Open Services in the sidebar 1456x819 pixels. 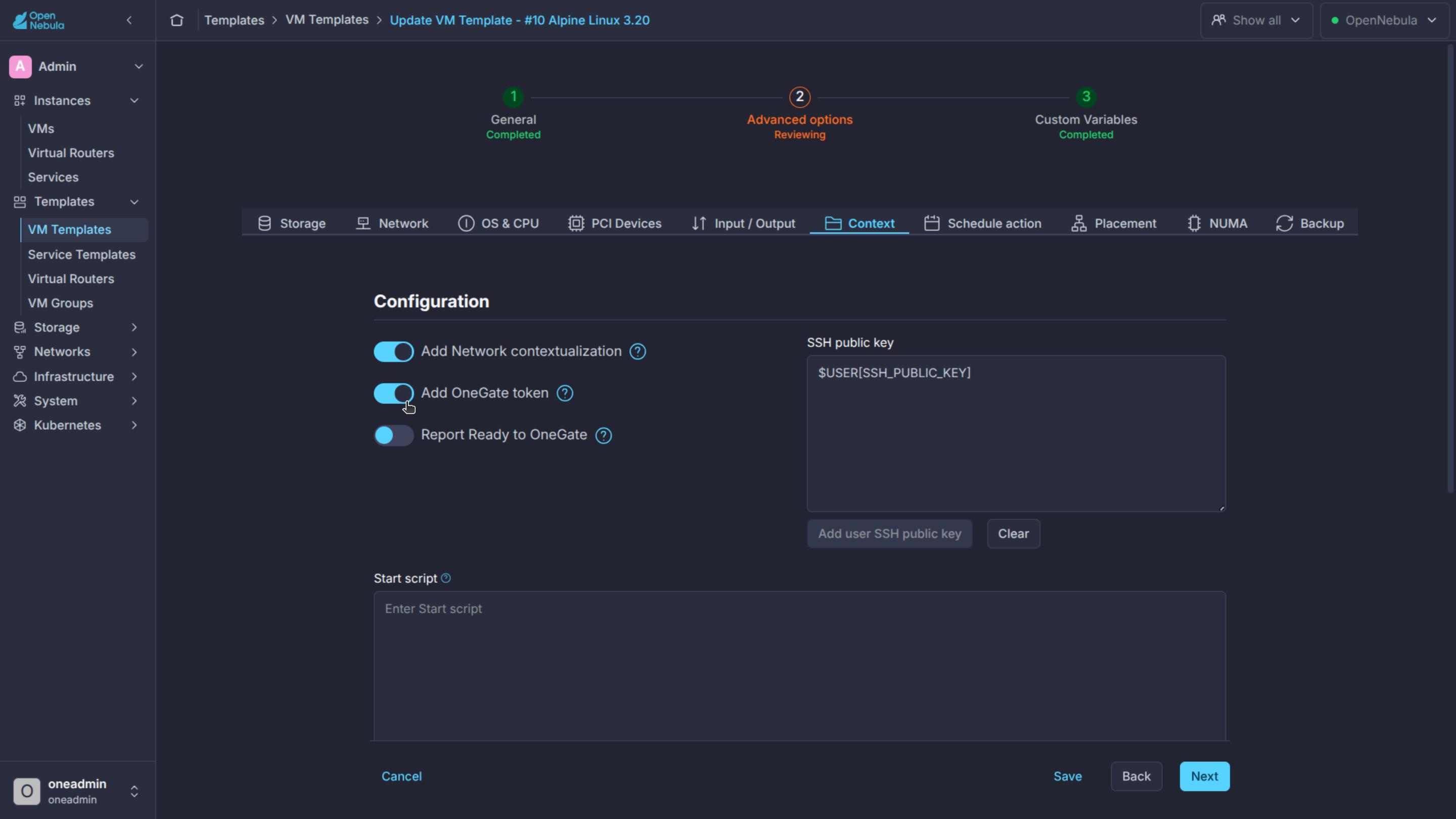[x=53, y=177]
